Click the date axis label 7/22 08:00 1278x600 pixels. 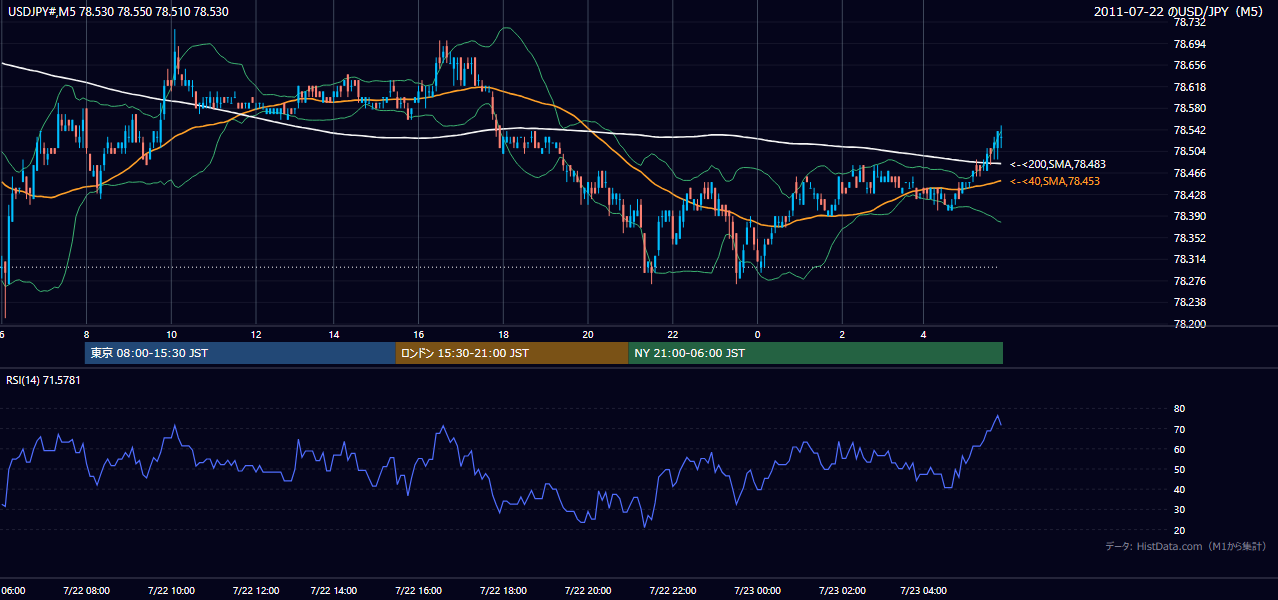click(86, 590)
